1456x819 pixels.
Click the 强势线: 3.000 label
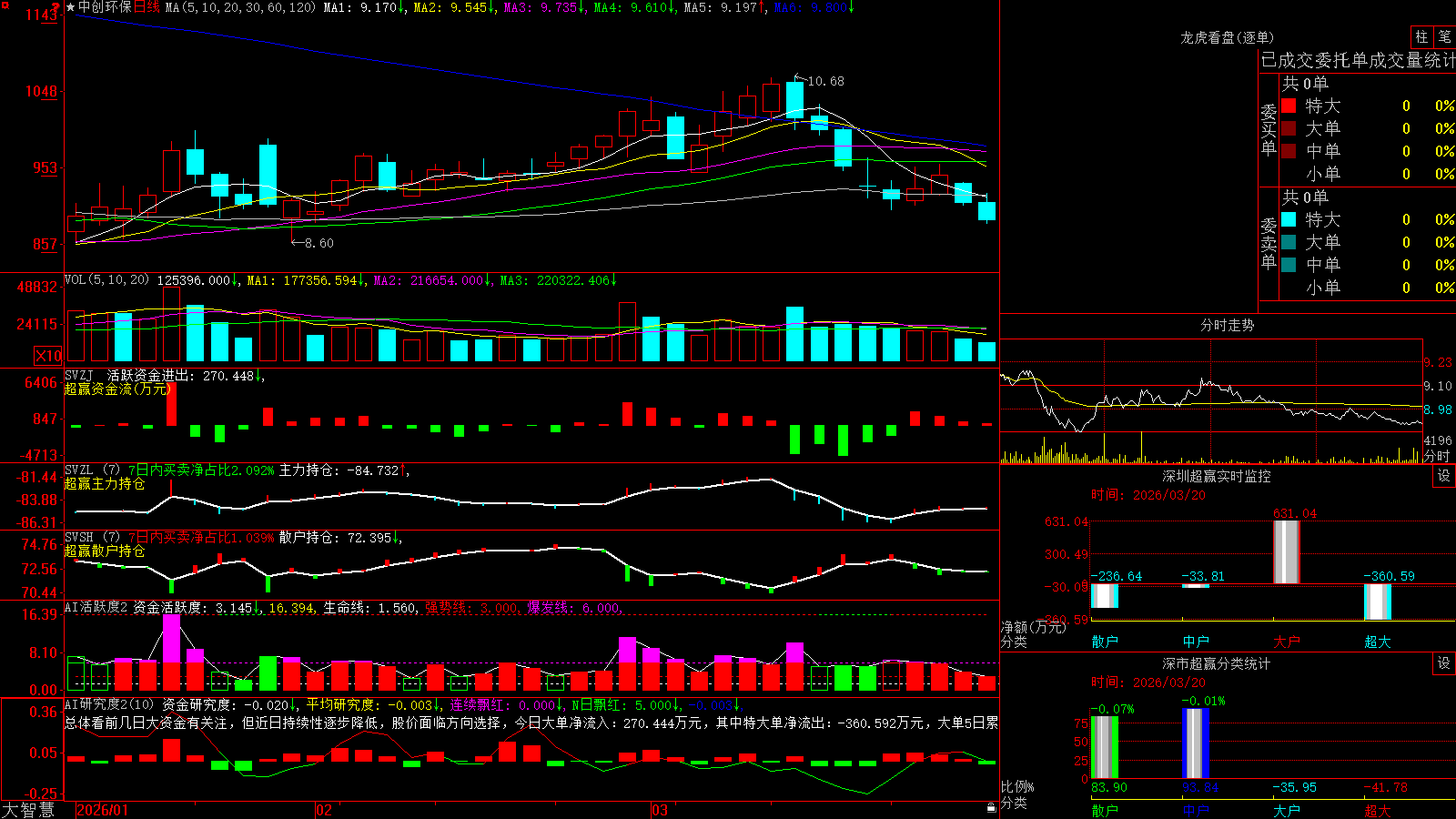pos(471,608)
